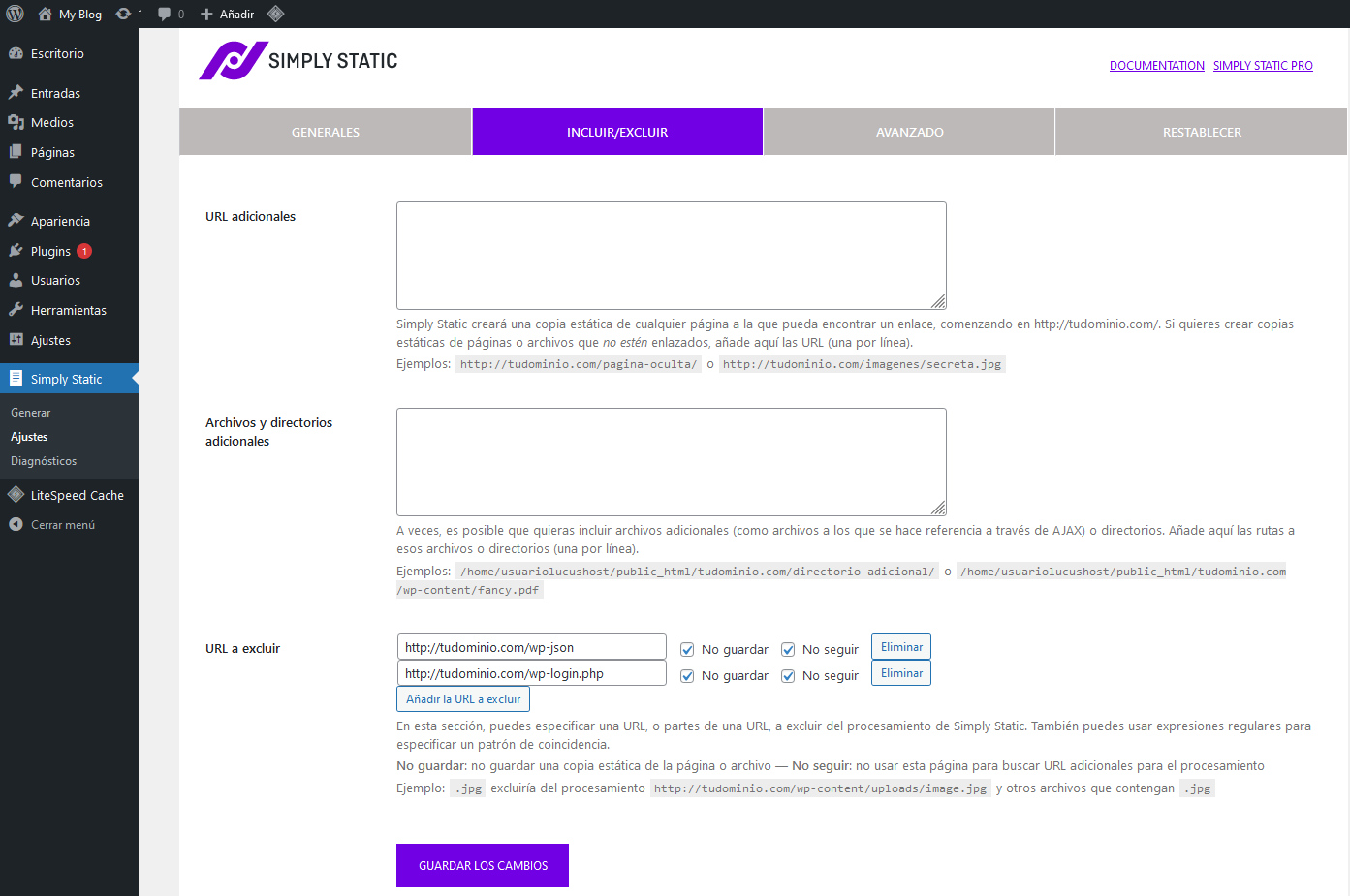Image resolution: width=1350 pixels, height=896 pixels.
Task: Switch to the GENERALES tab
Action: 326,132
